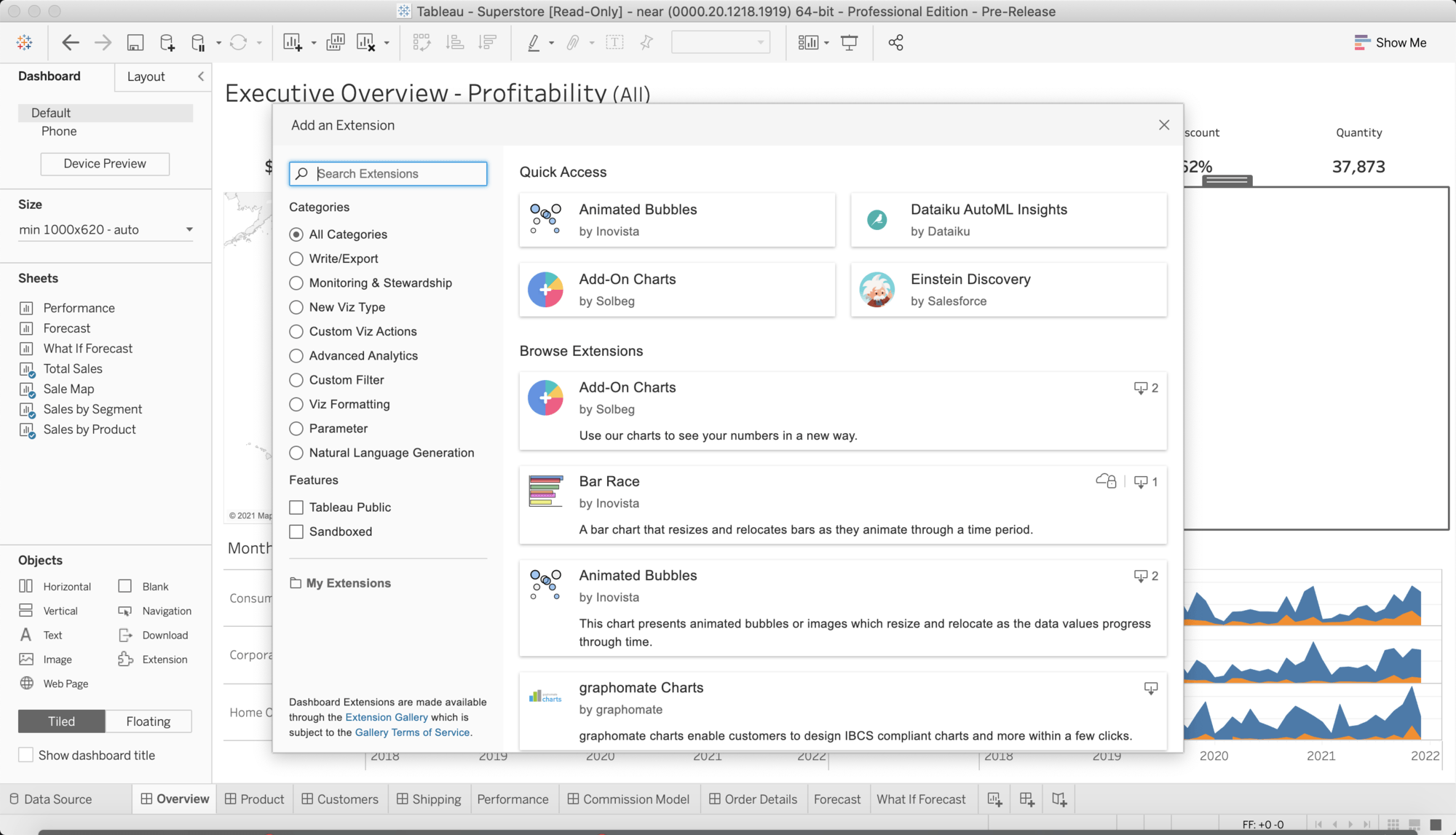This screenshot has height=835, width=1456.
Task: Pick the Web Page object
Action: click(54, 684)
